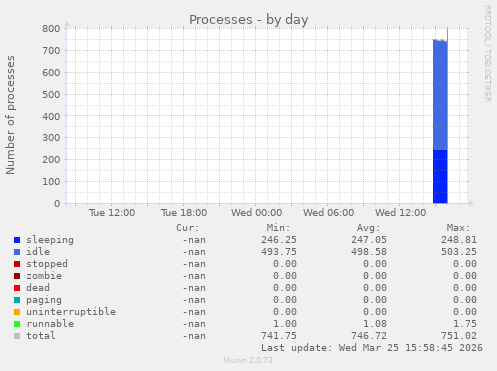497x371 pixels.
Task: Click the 'zombie' legend label
Action: pyautogui.click(x=44, y=276)
